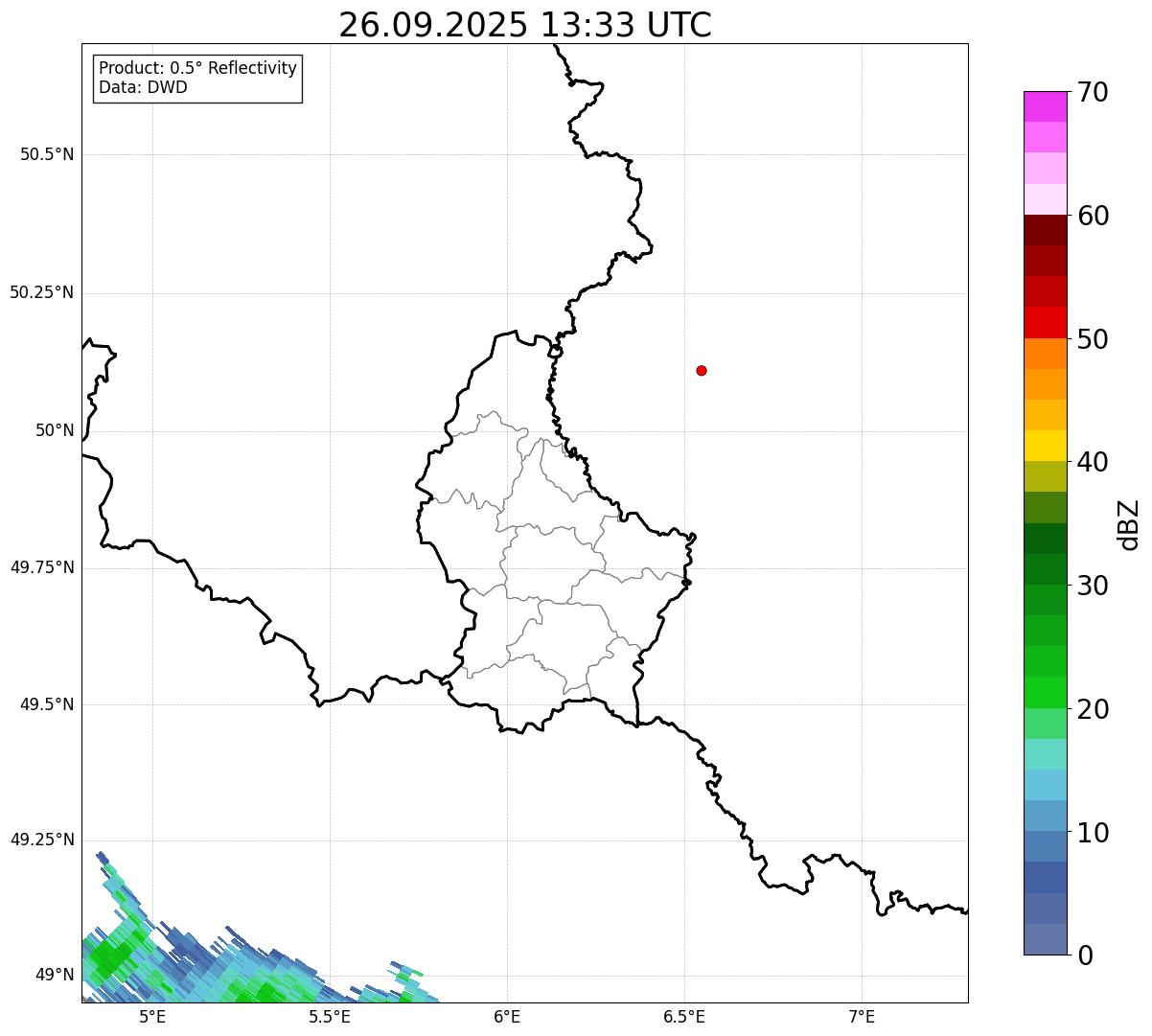Click the yellow colorbar segment above 40
The image size is (1152, 1036).
coord(1045,446)
